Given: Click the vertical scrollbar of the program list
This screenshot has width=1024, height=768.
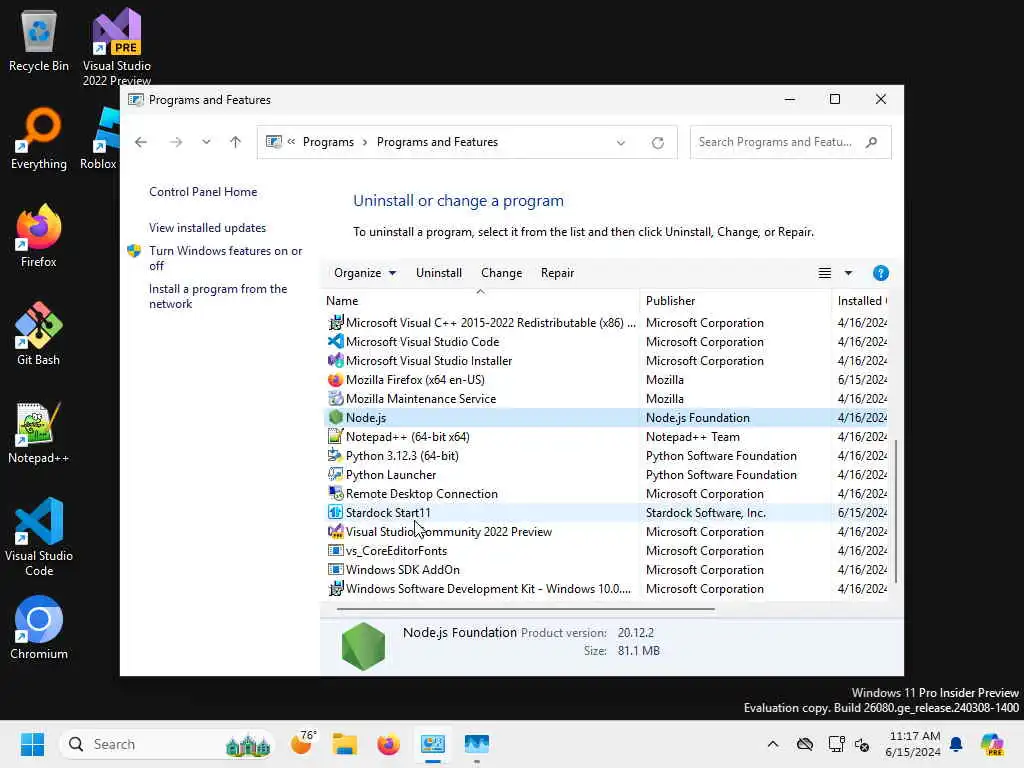Looking at the screenshot, I should (x=896, y=511).
